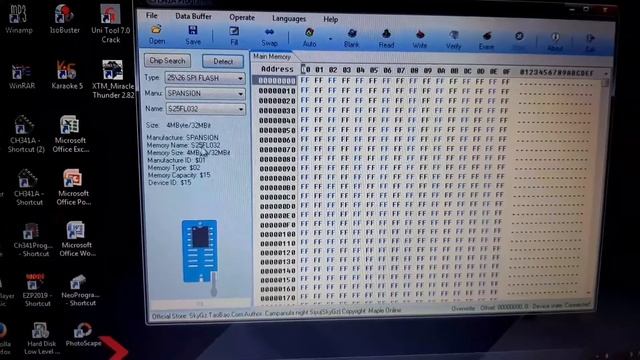Select the Microsoft Office Word desktop icon

tap(77, 239)
